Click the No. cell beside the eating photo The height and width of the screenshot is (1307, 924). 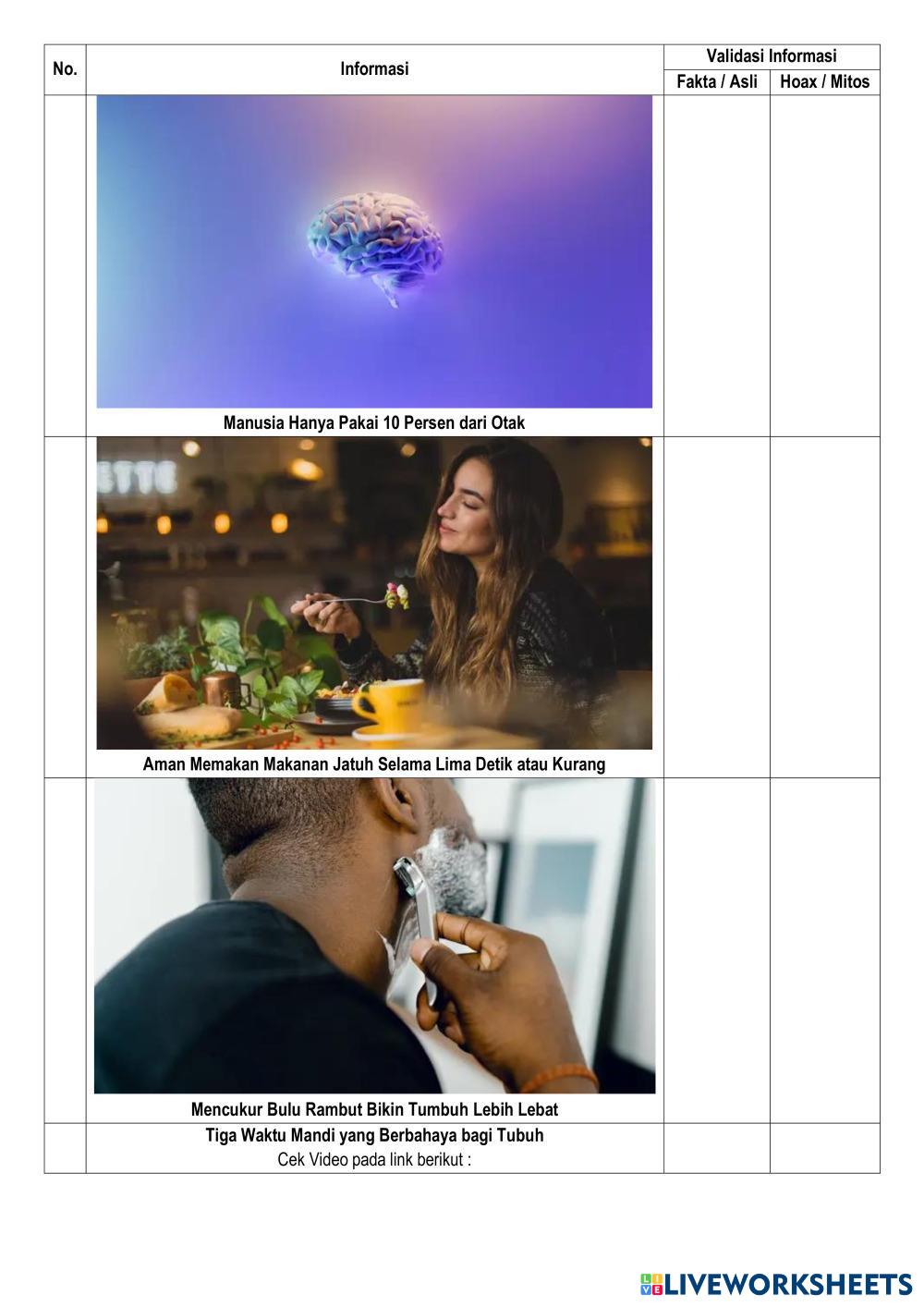tap(65, 607)
